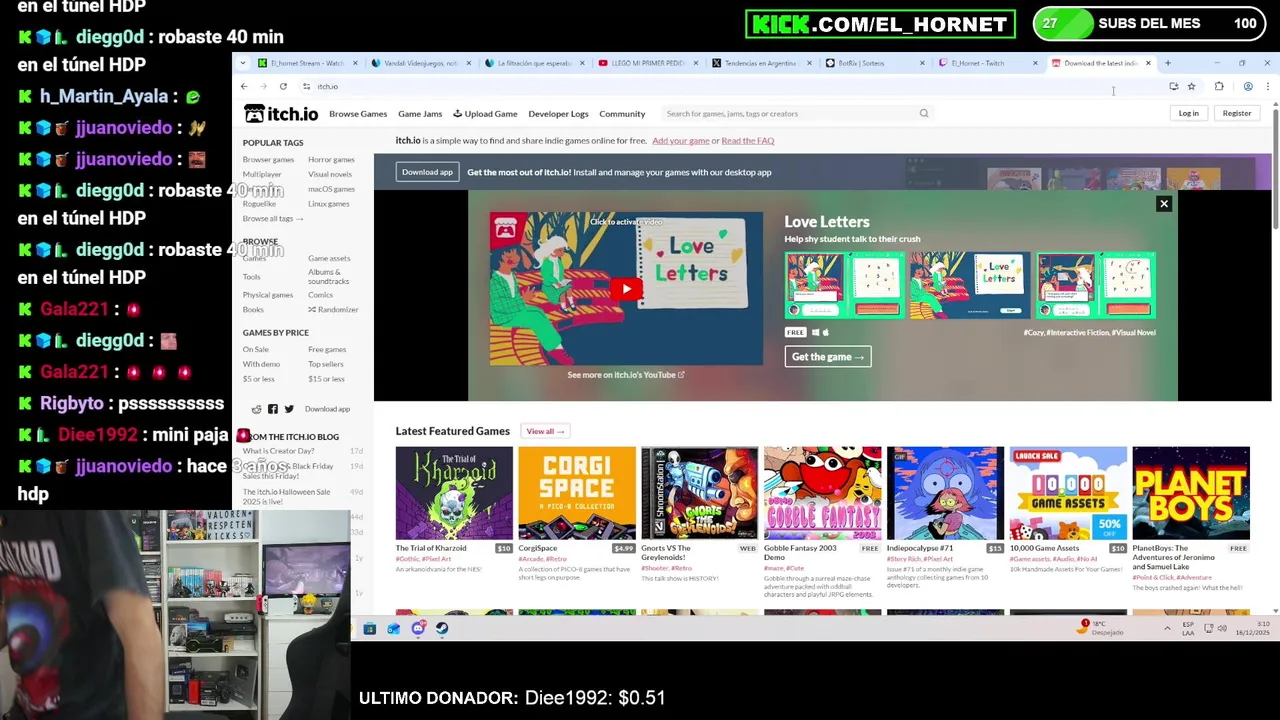Open Top sellers under Games by Price
This screenshot has height=720, width=1280.
pyautogui.click(x=326, y=364)
